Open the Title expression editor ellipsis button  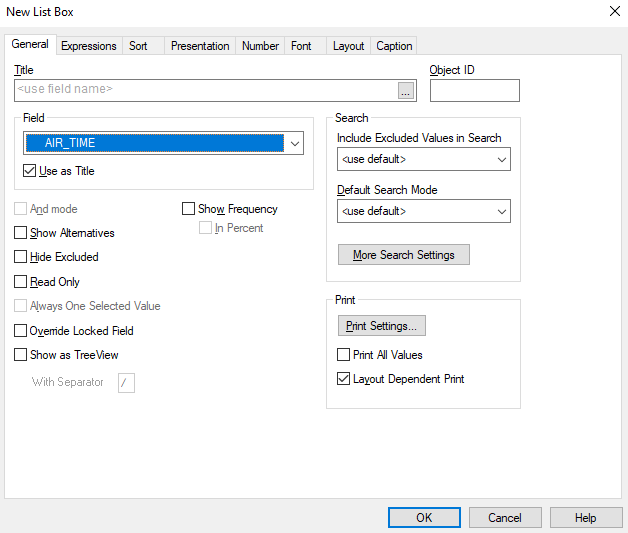pos(406,91)
